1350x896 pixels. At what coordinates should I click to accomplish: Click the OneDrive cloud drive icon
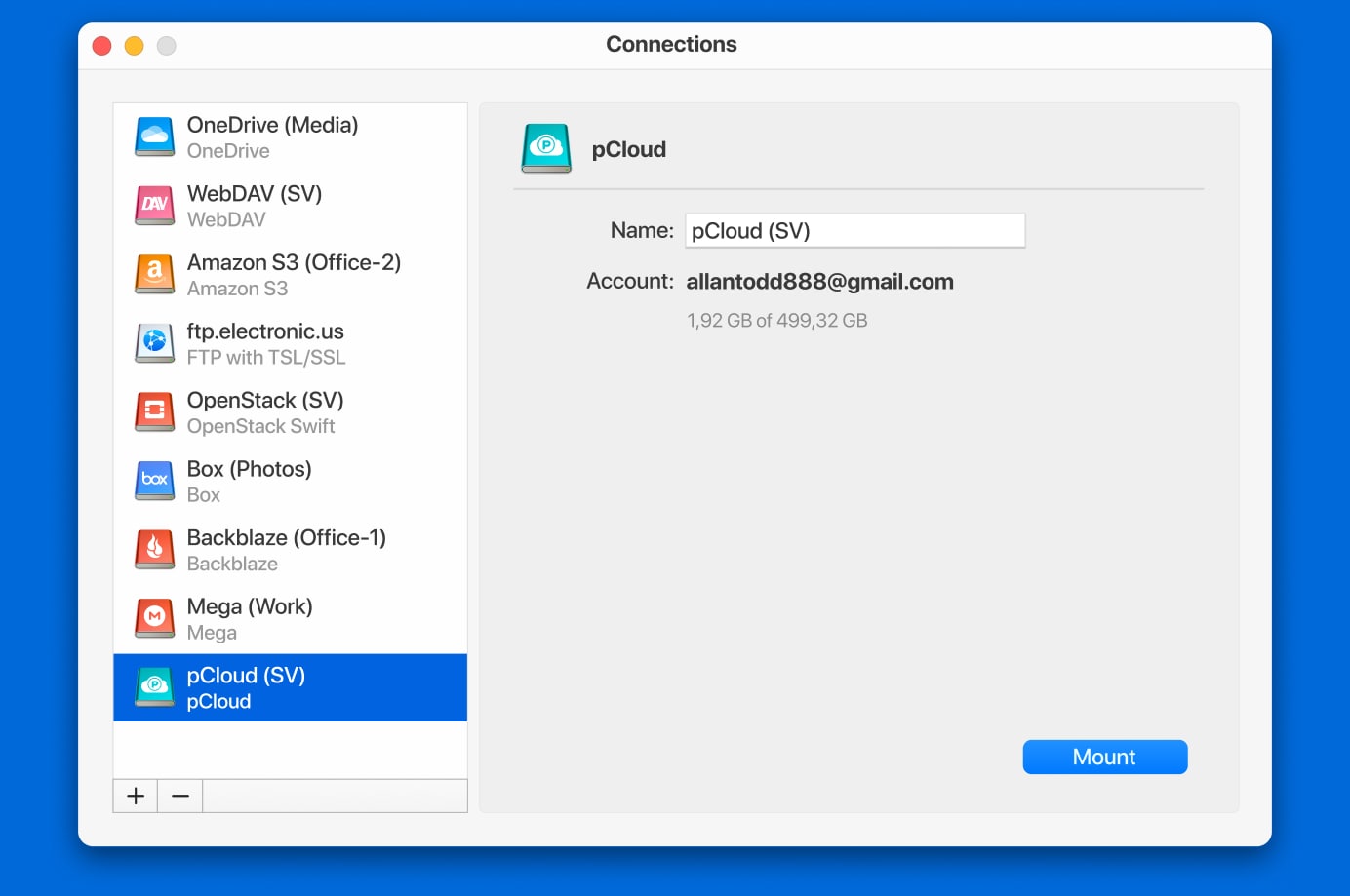click(x=154, y=137)
